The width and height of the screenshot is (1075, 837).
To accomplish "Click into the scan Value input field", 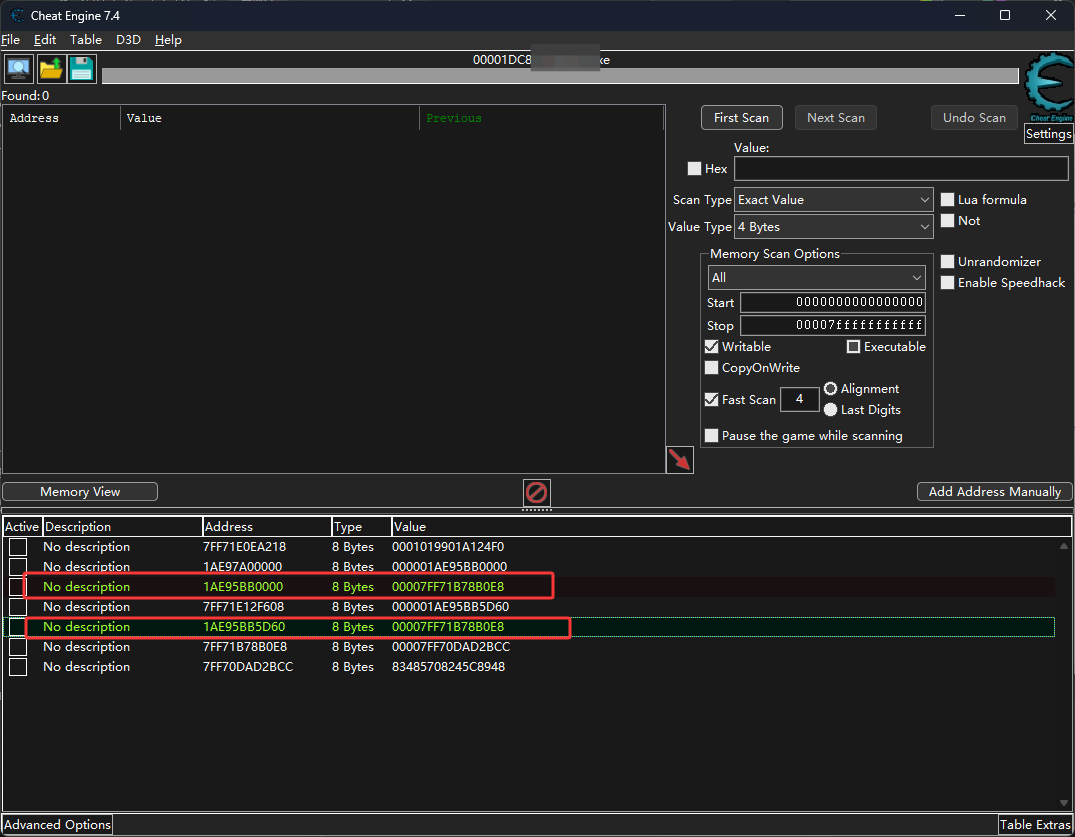I will click(901, 169).
